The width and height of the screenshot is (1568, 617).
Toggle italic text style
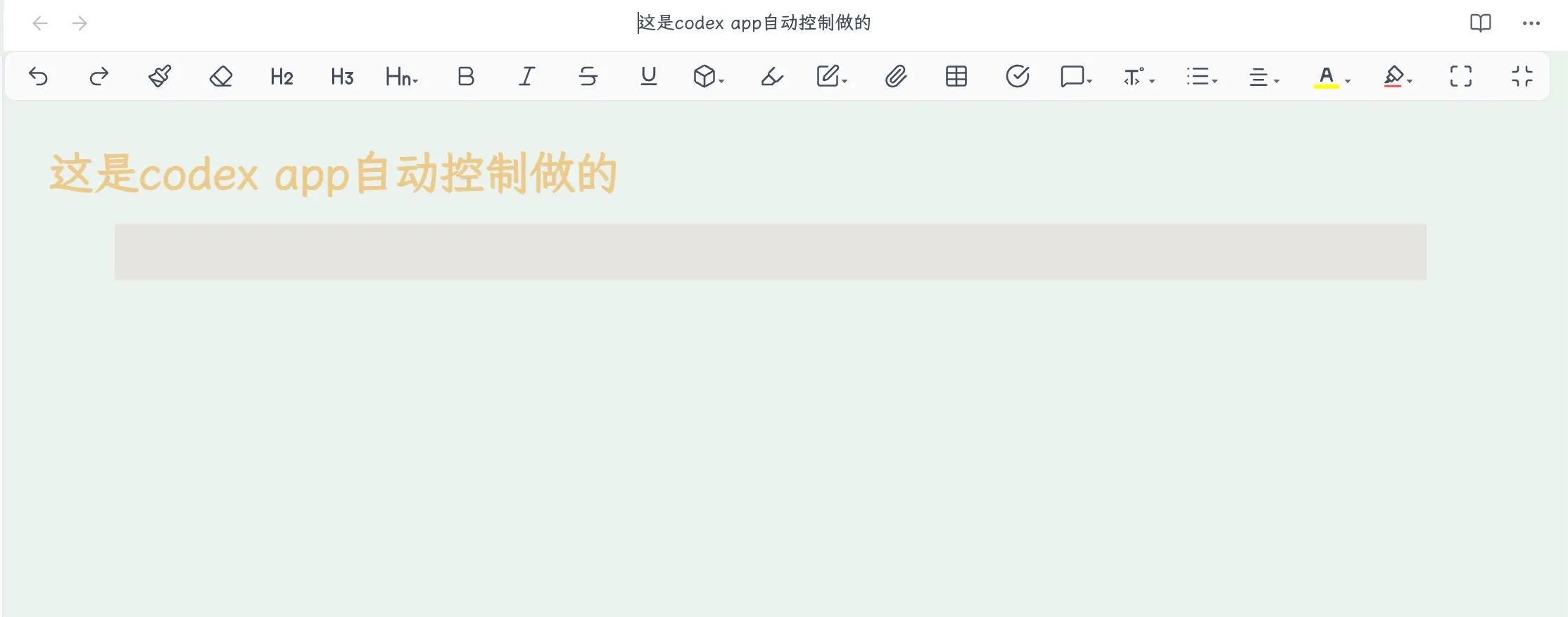pyautogui.click(x=526, y=76)
